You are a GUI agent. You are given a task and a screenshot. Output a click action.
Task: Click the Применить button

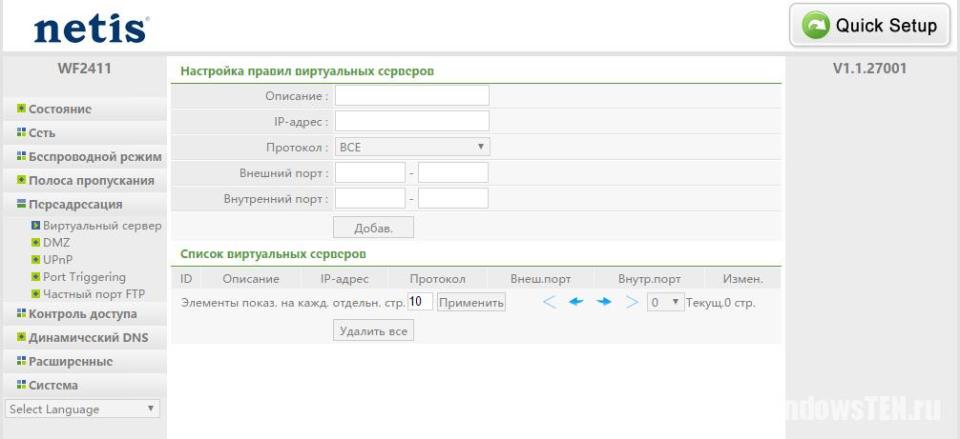(x=471, y=302)
